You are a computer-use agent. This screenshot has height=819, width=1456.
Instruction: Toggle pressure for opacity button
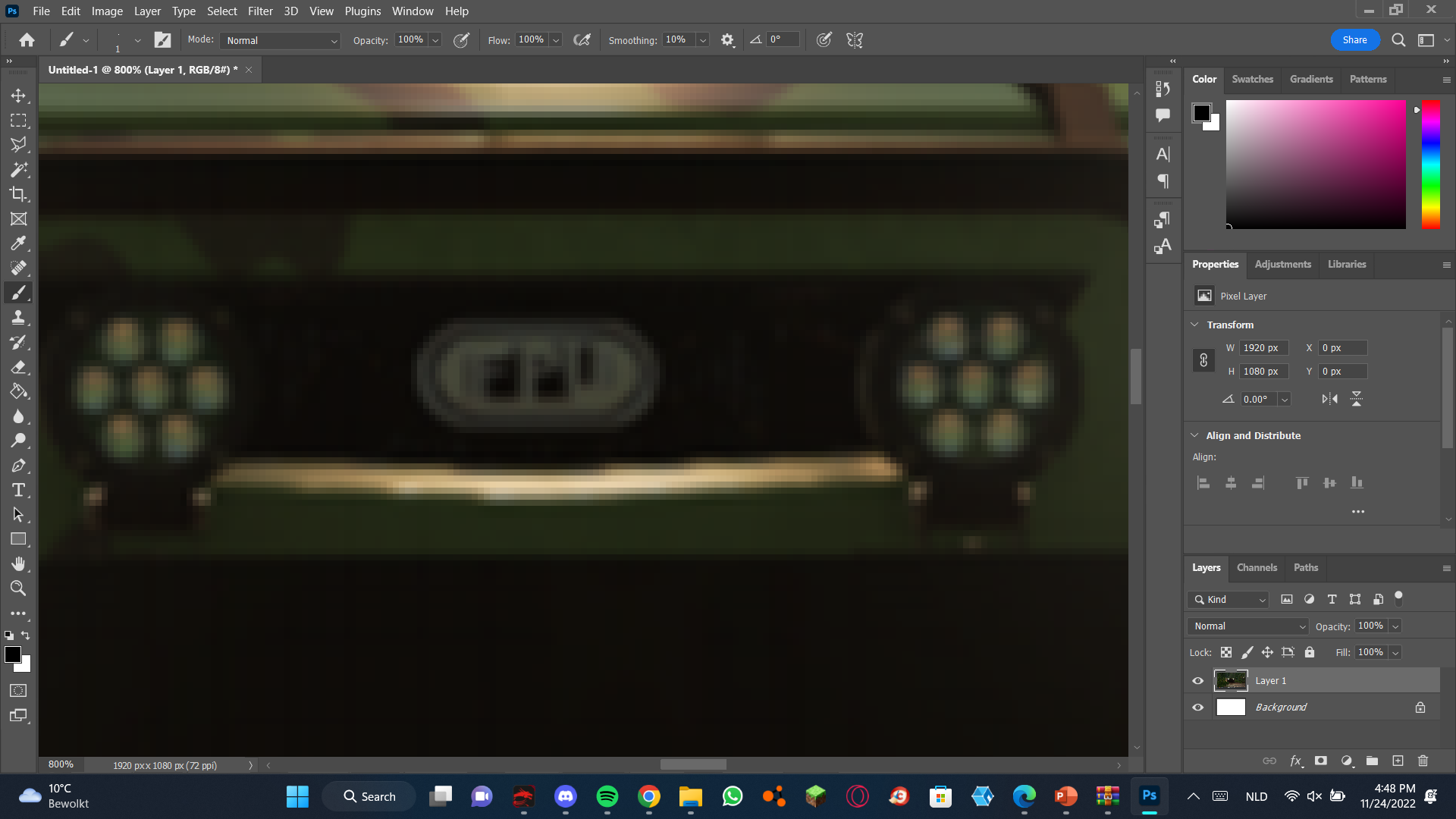click(461, 40)
